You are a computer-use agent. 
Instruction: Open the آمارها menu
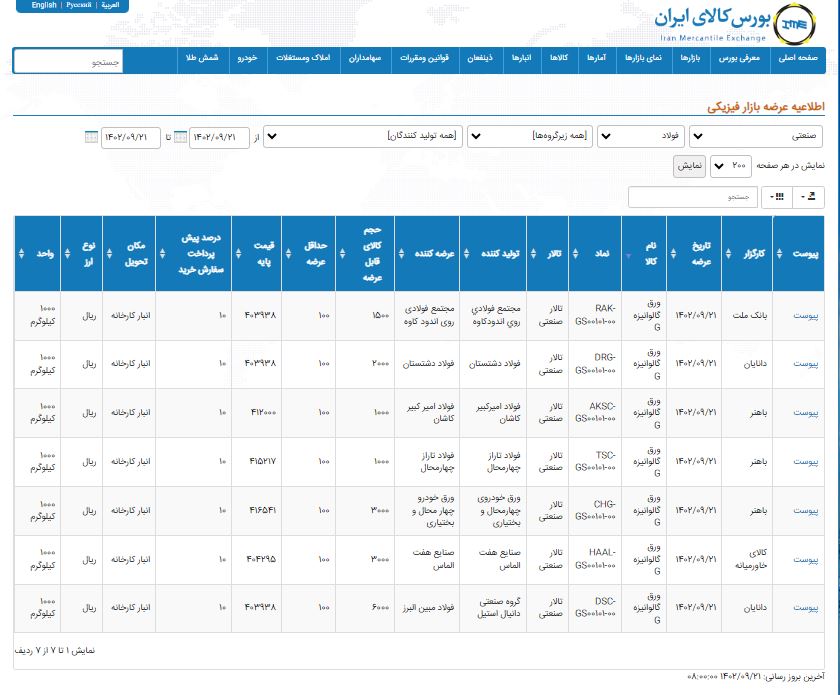pyautogui.click(x=596, y=58)
